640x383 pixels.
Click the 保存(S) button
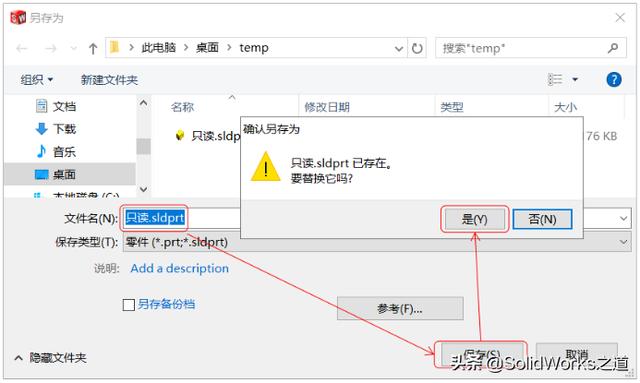click(x=482, y=354)
